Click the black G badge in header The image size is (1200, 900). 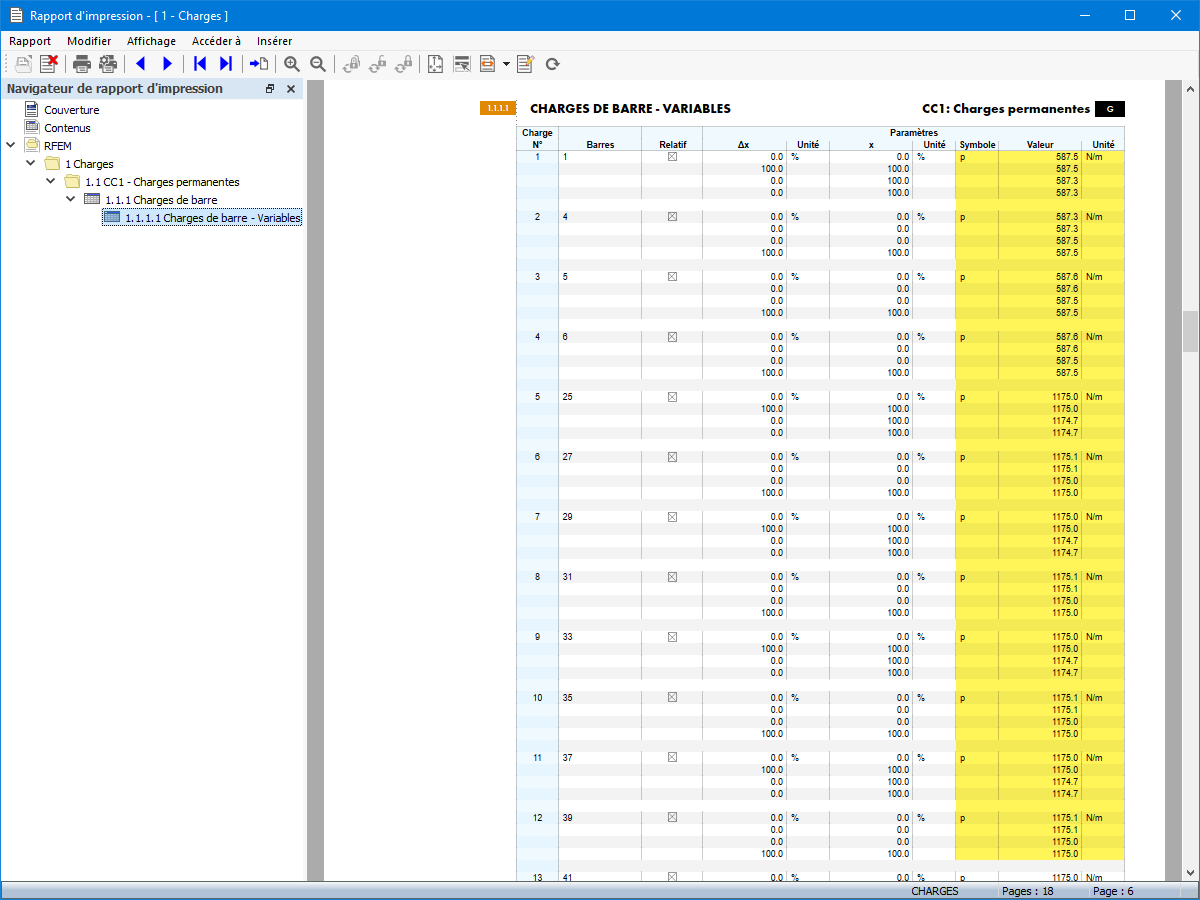[x=1109, y=108]
